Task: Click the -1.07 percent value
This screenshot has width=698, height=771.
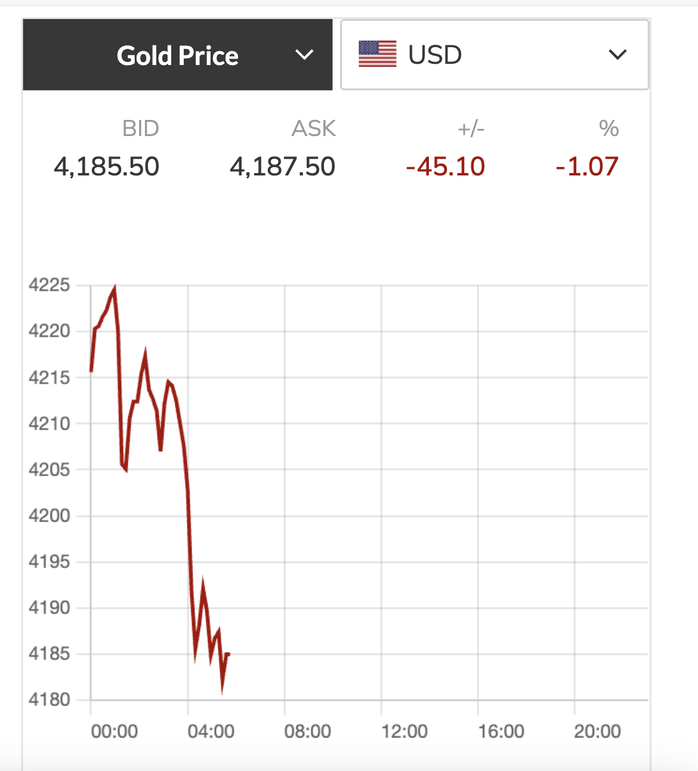Action: pos(587,166)
